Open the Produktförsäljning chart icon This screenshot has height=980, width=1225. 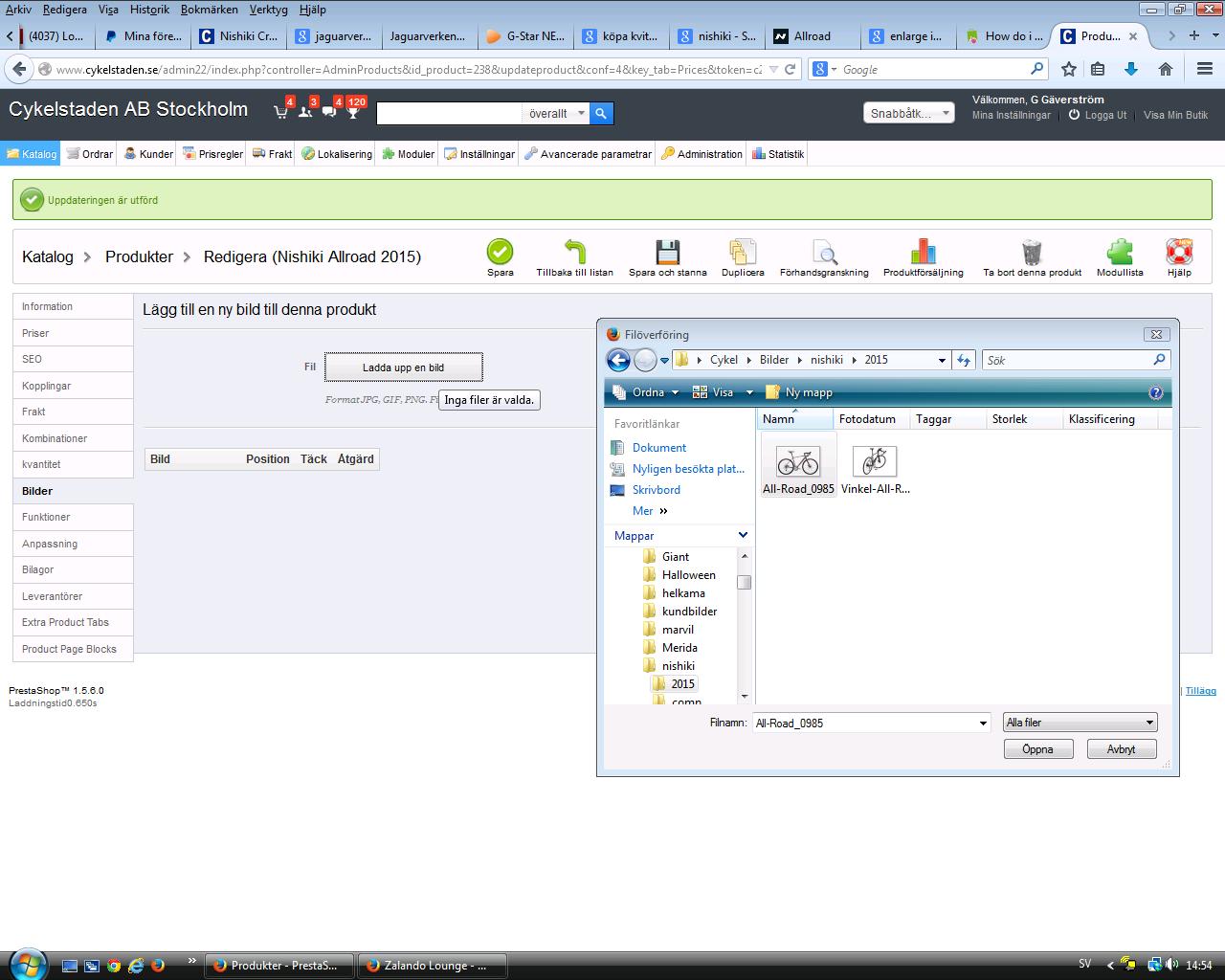923,252
